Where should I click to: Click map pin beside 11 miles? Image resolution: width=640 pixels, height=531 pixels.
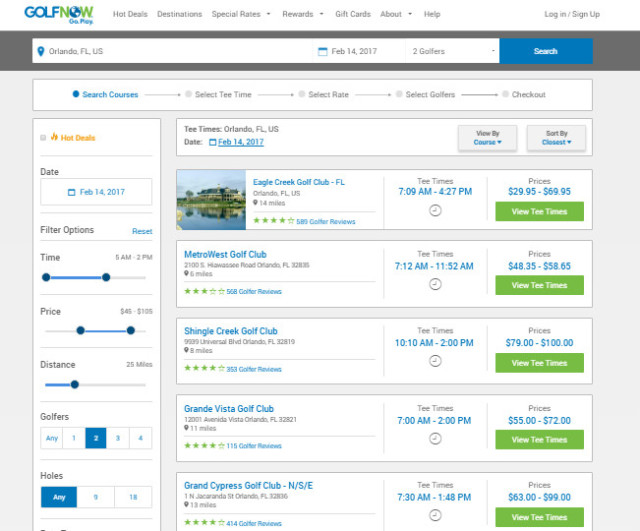187,428
